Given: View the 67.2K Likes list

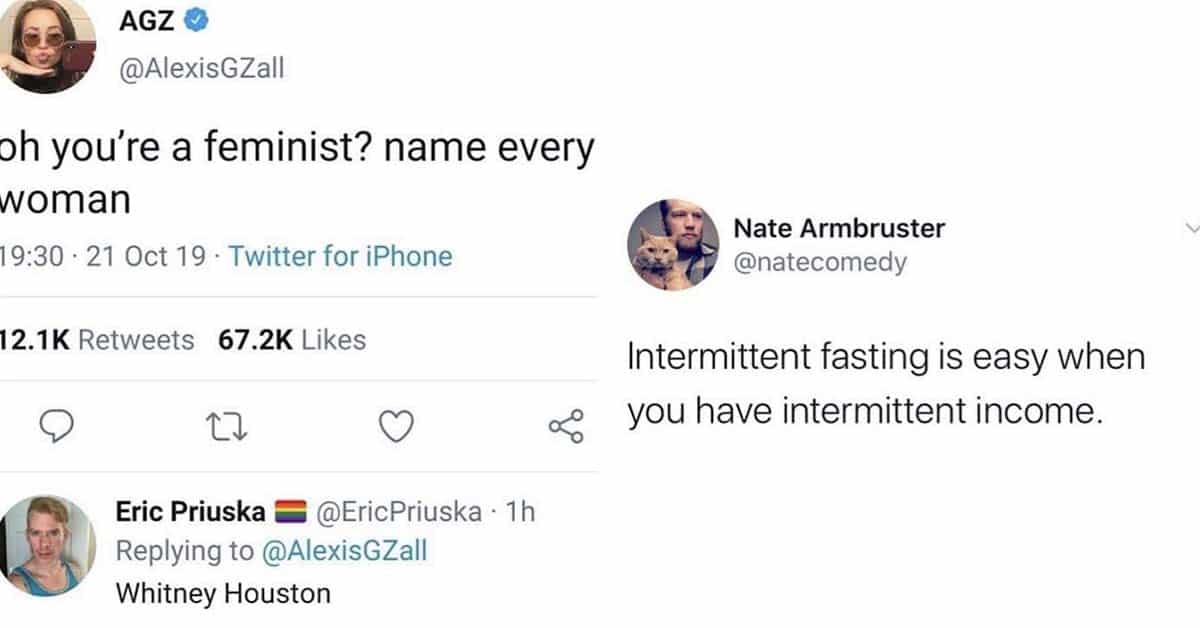Looking at the screenshot, I should point(292,340).
